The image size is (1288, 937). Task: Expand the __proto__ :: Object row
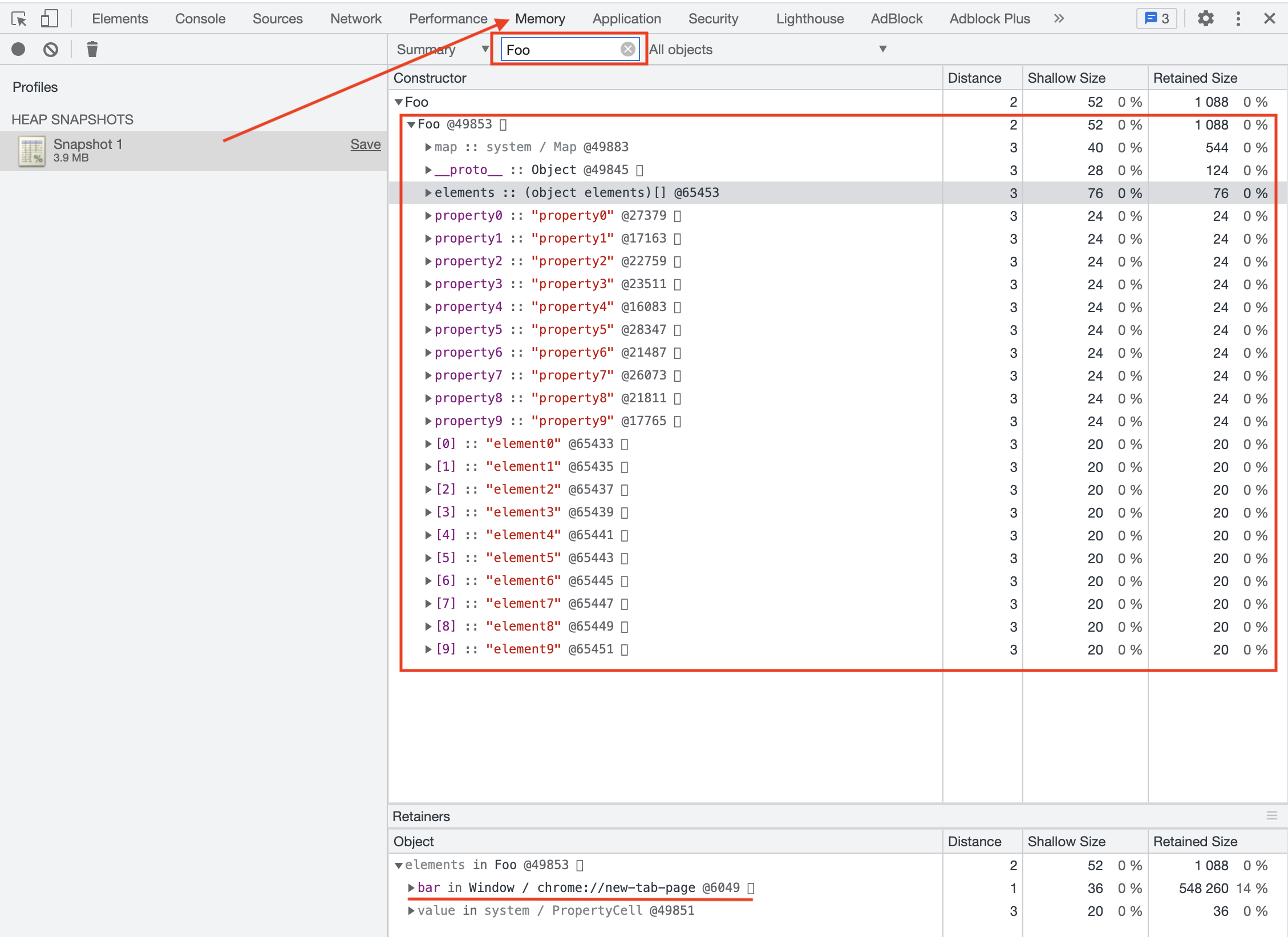[x=428, y=170]
